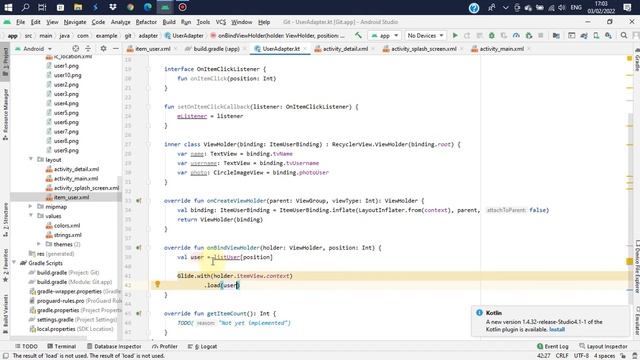Open the VCS menu
Screen dimensions: 640x360
pyautogui.click(x=221, y=22)
